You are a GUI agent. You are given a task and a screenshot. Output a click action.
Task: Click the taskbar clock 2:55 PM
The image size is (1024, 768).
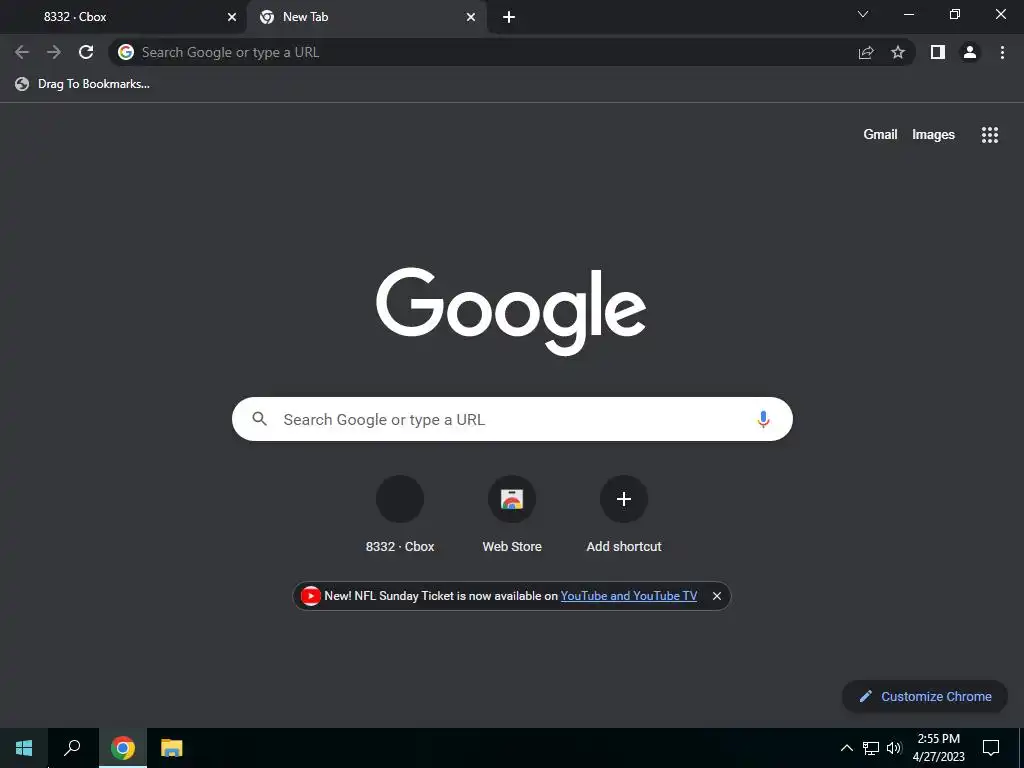click(938, 748)
